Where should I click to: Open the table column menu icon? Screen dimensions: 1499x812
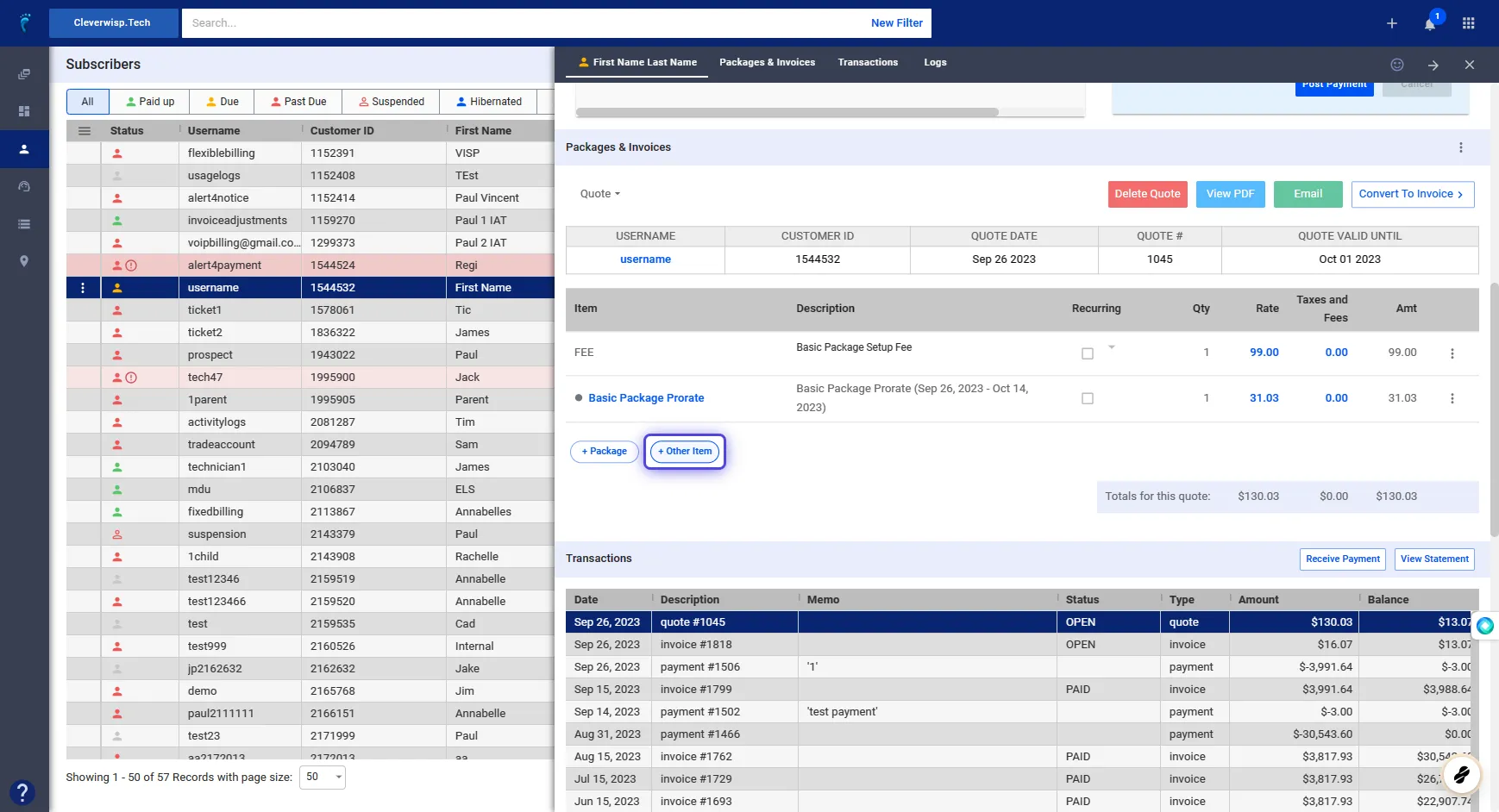point(84,131)
